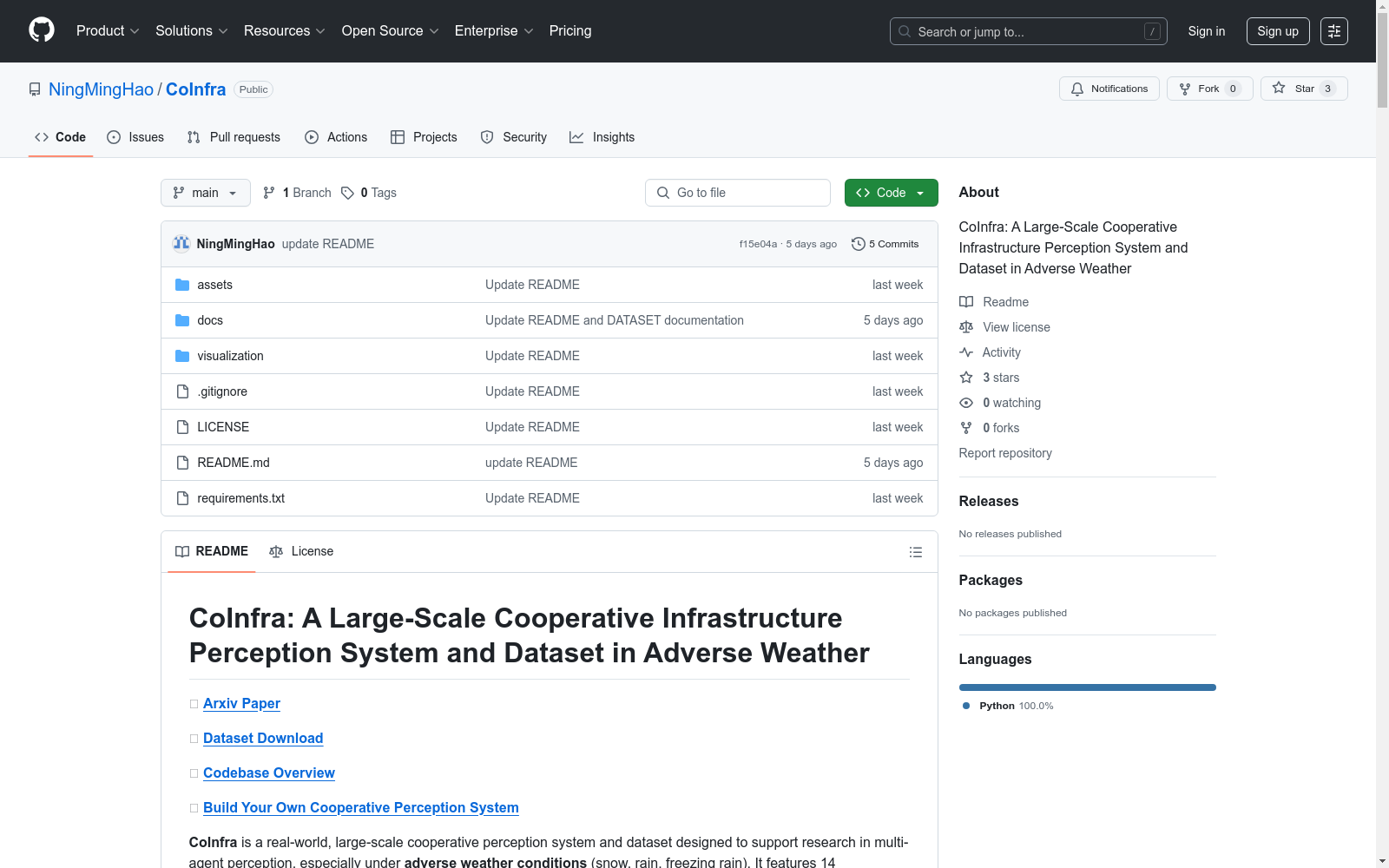
Task: Open the 5 Commits history link
Action: point(885,244)
